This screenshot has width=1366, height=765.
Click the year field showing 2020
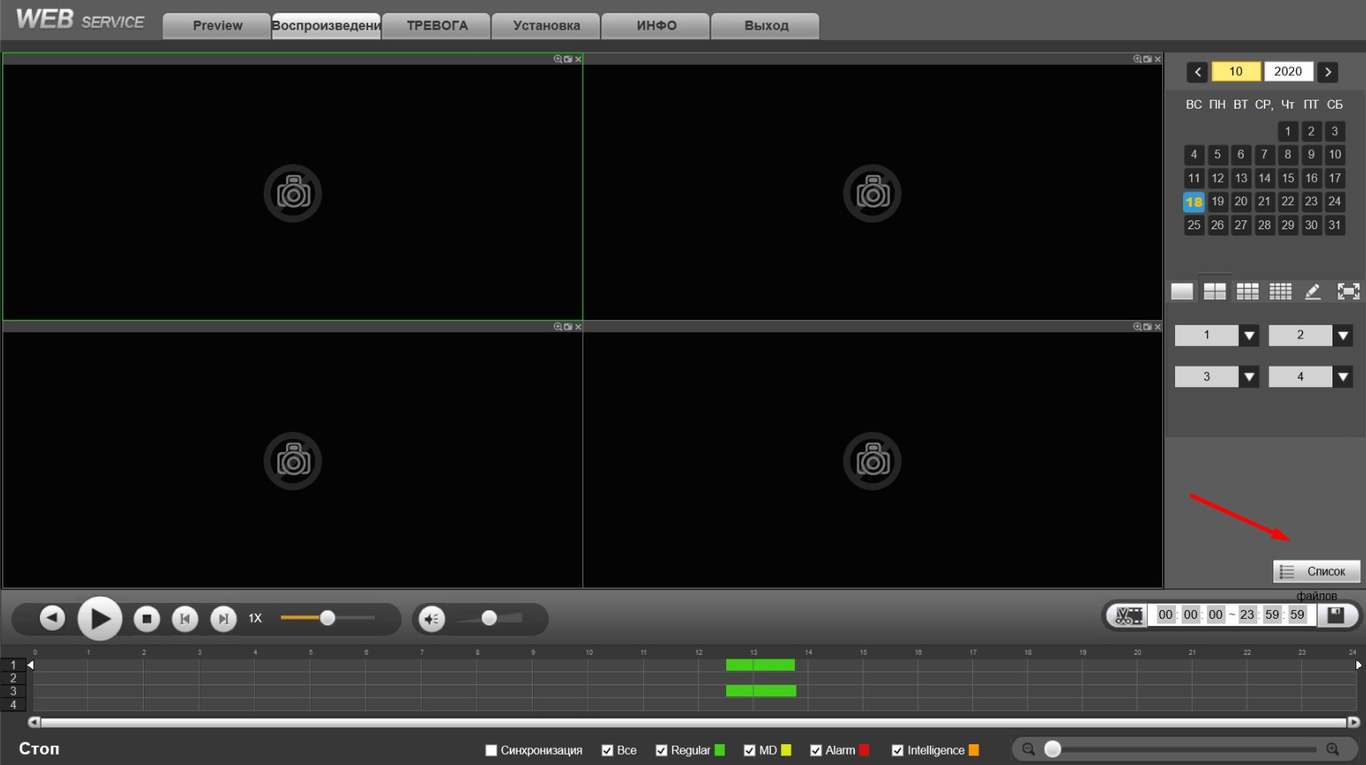tap(1288, 72)
